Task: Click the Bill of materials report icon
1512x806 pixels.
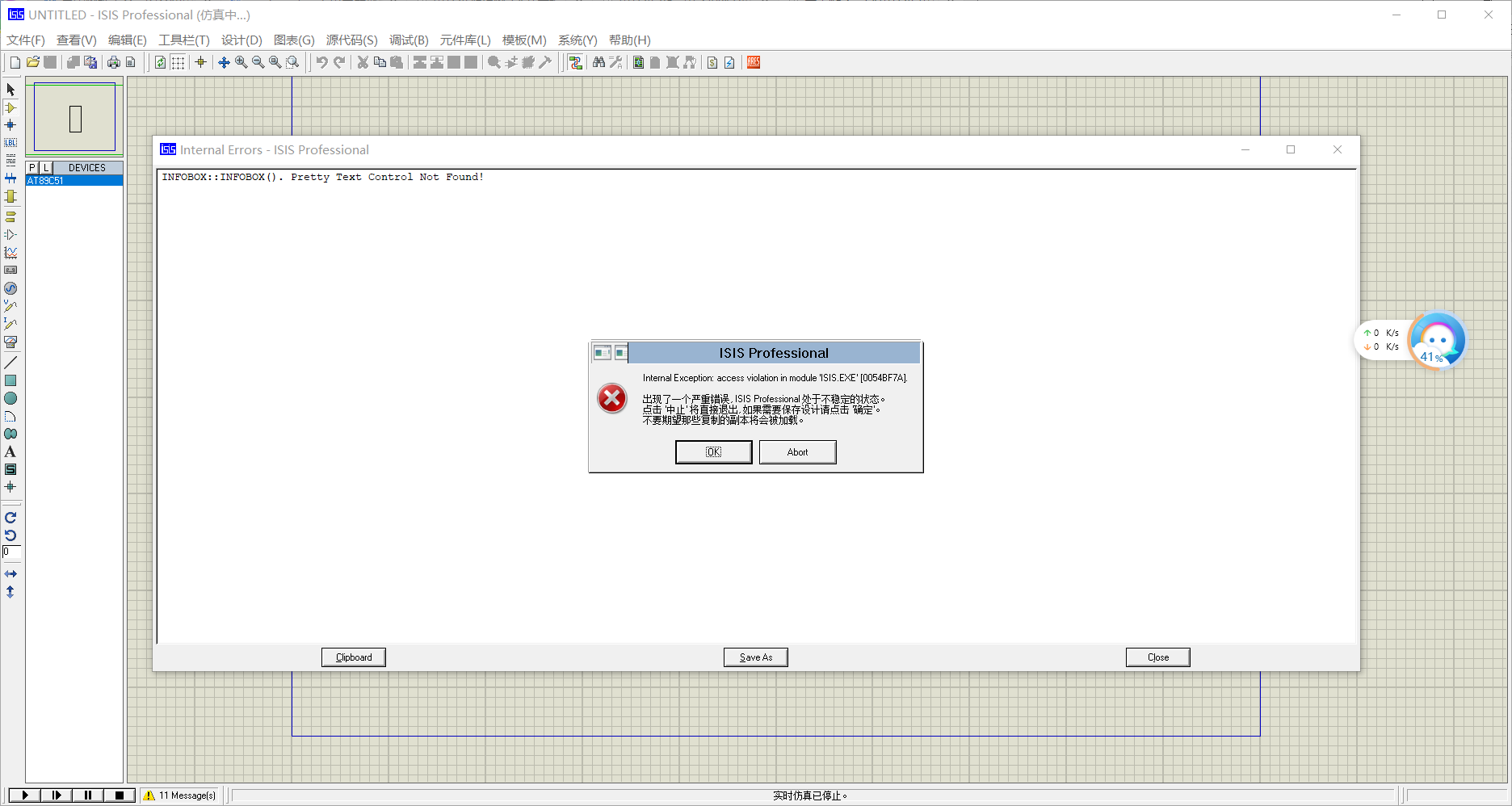Action: click(712, 62)
